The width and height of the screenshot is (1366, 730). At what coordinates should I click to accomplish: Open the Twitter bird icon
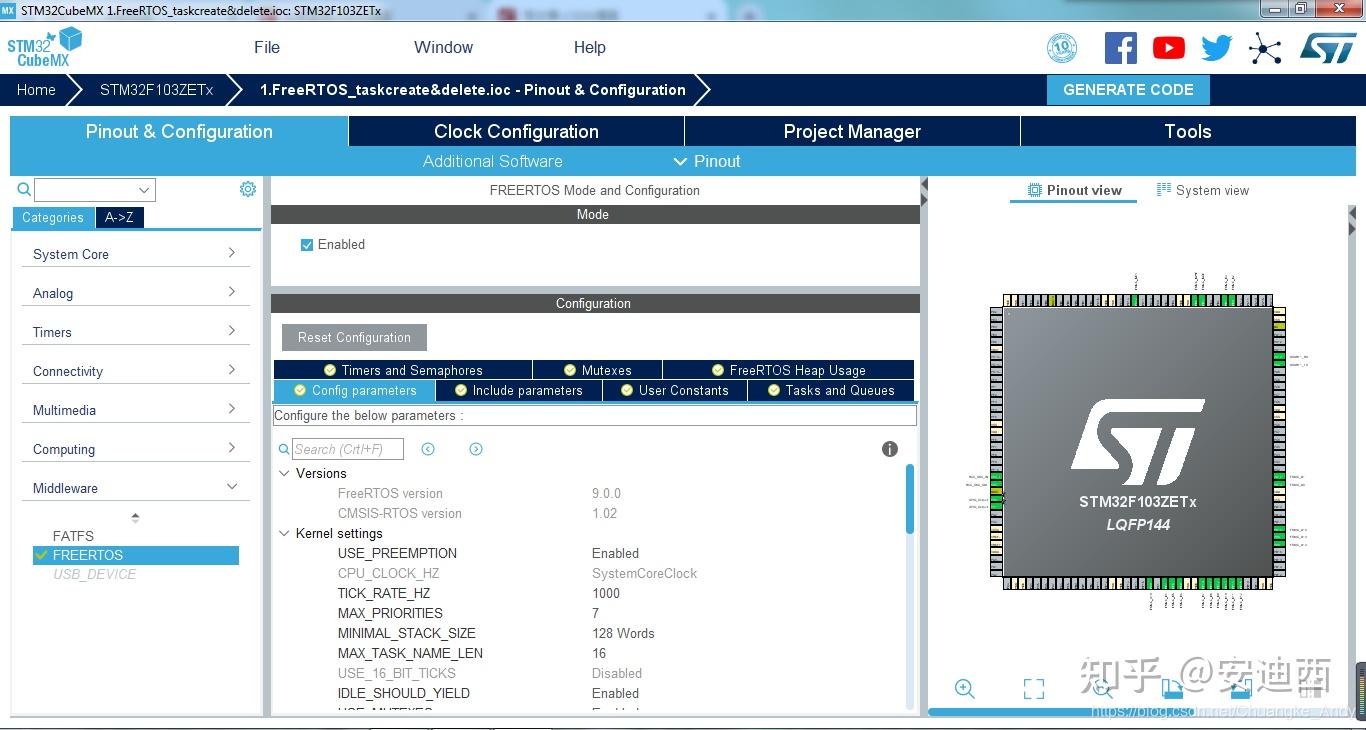tap(1216, 48)
